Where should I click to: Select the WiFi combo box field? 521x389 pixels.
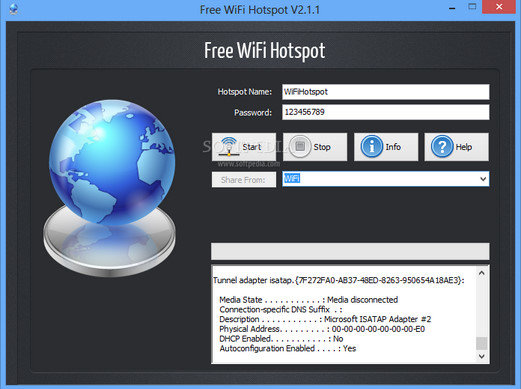[x=386, y=179]
